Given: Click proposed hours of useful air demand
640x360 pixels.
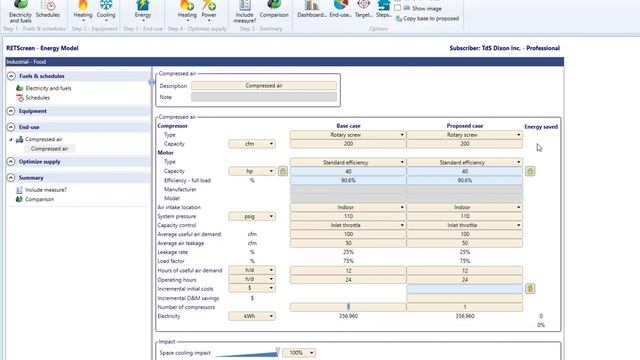Looking at the screenshot, I should [x=464, y=270].
